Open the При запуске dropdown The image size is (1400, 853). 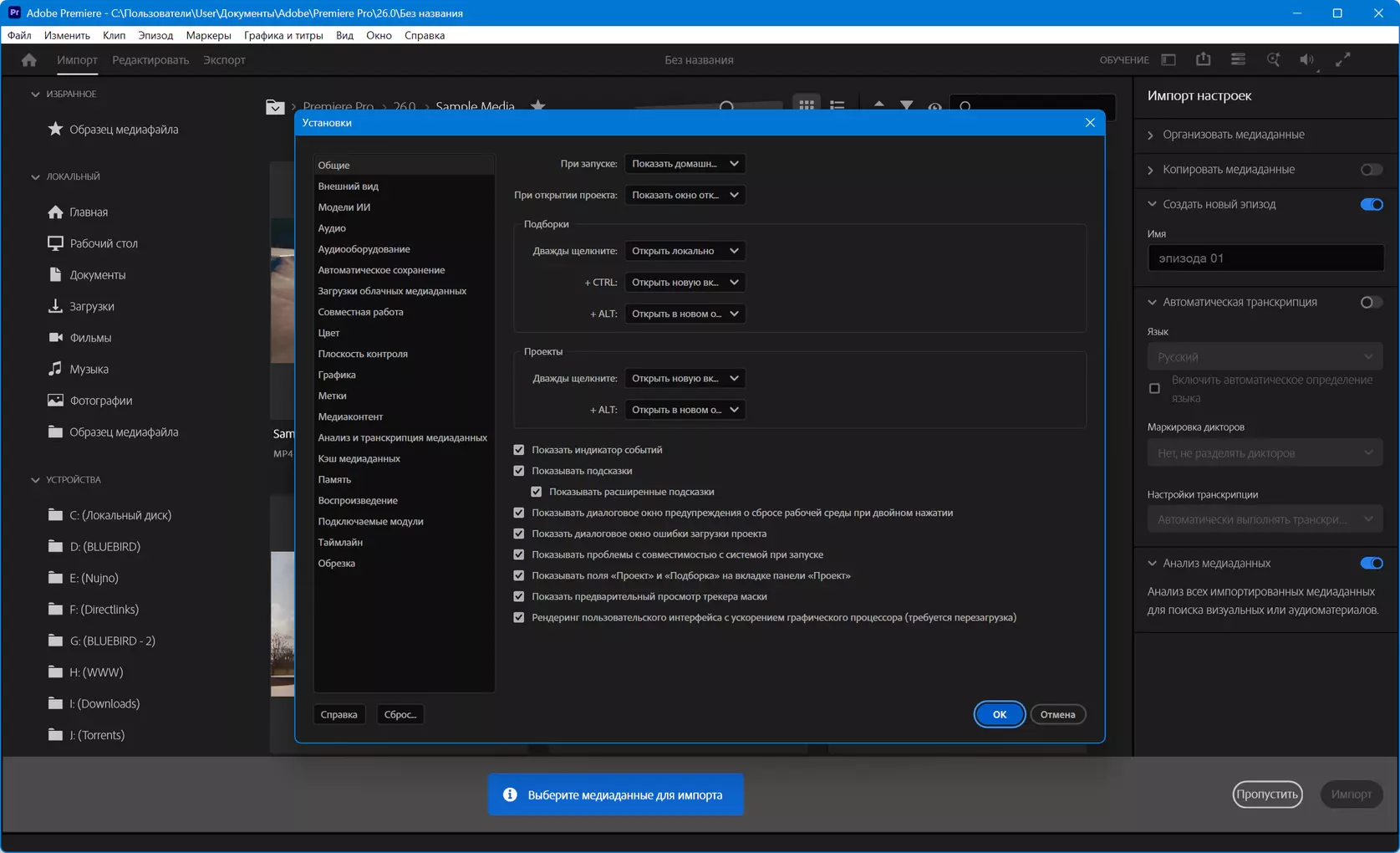[x=685, y=164]
